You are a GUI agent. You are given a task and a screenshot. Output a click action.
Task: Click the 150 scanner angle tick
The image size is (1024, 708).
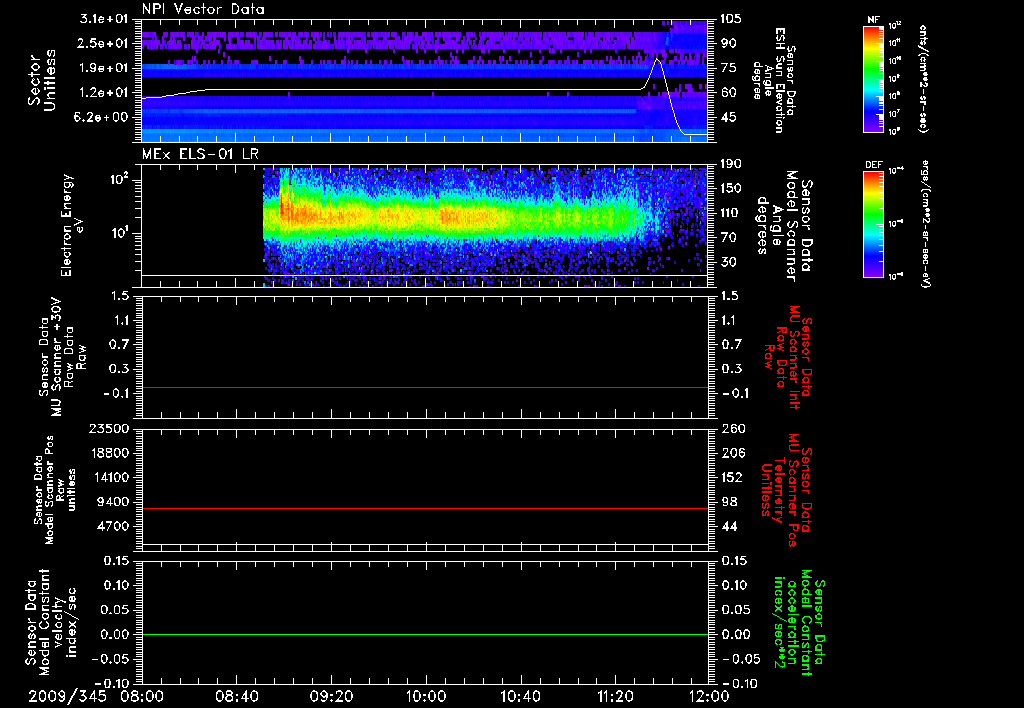click(730, 189)
